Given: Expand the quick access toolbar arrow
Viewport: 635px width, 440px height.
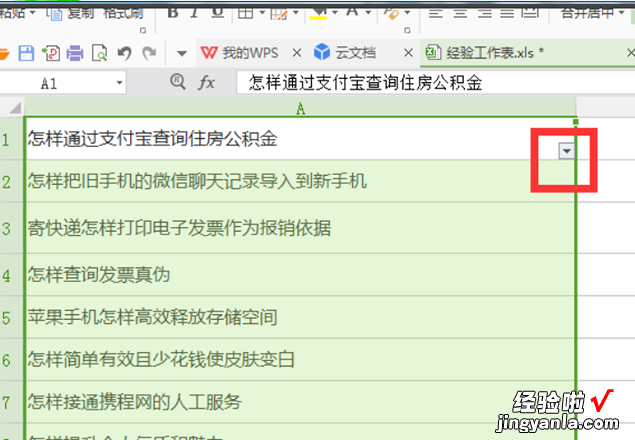Looking at the screenshot, I should coord(182,53).
